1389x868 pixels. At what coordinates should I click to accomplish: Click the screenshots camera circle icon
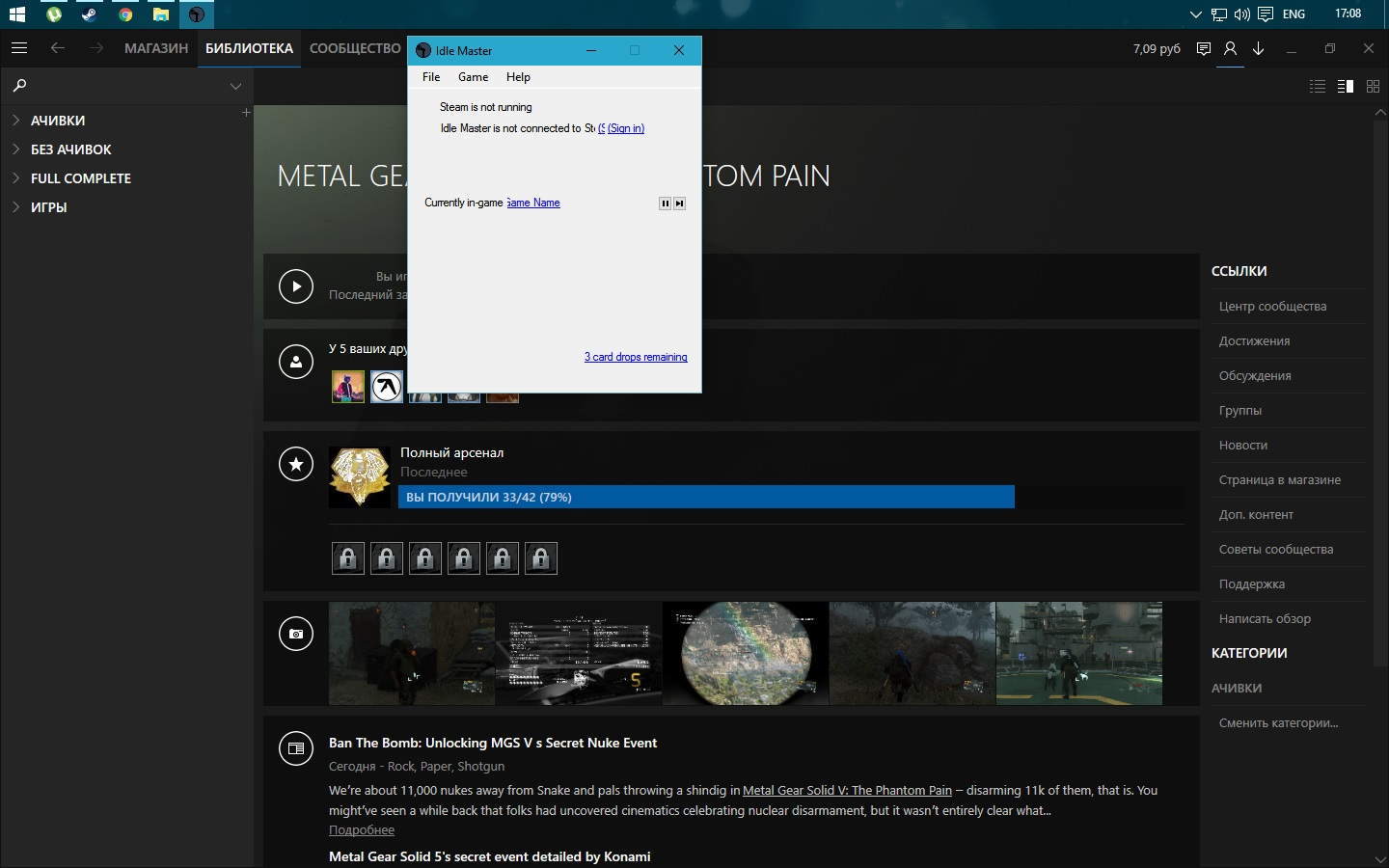pos(296,634)
